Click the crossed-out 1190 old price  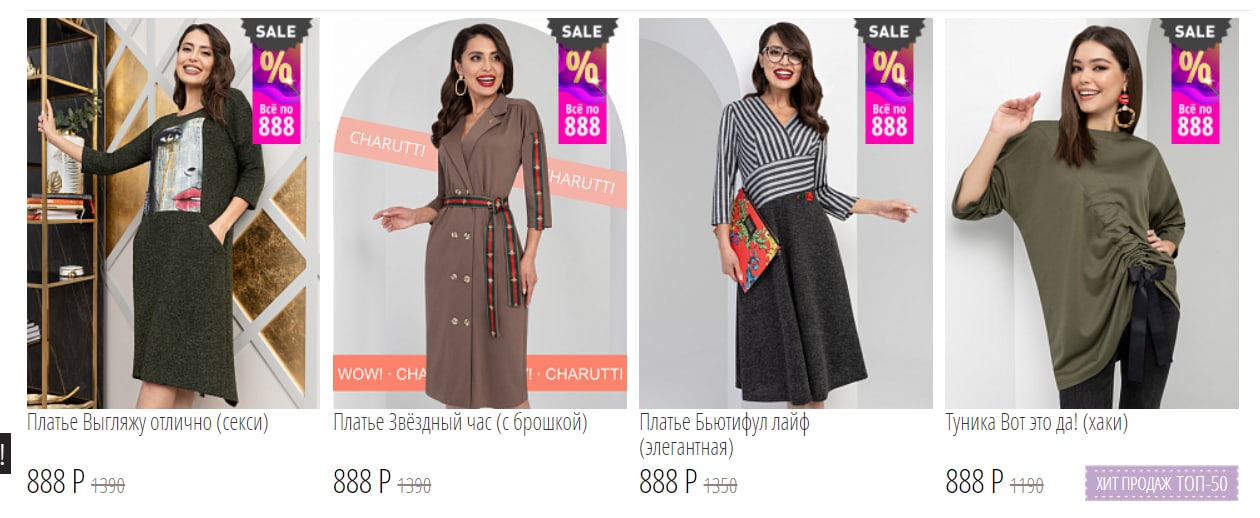(x=1027, y=486)
